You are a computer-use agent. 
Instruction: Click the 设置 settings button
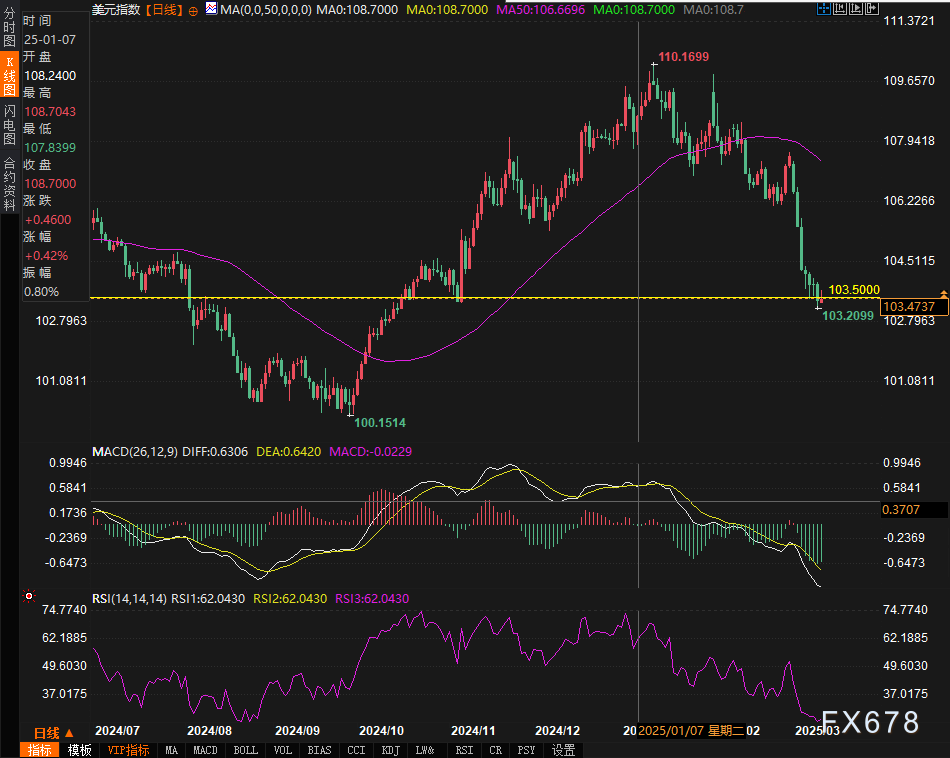563,750
